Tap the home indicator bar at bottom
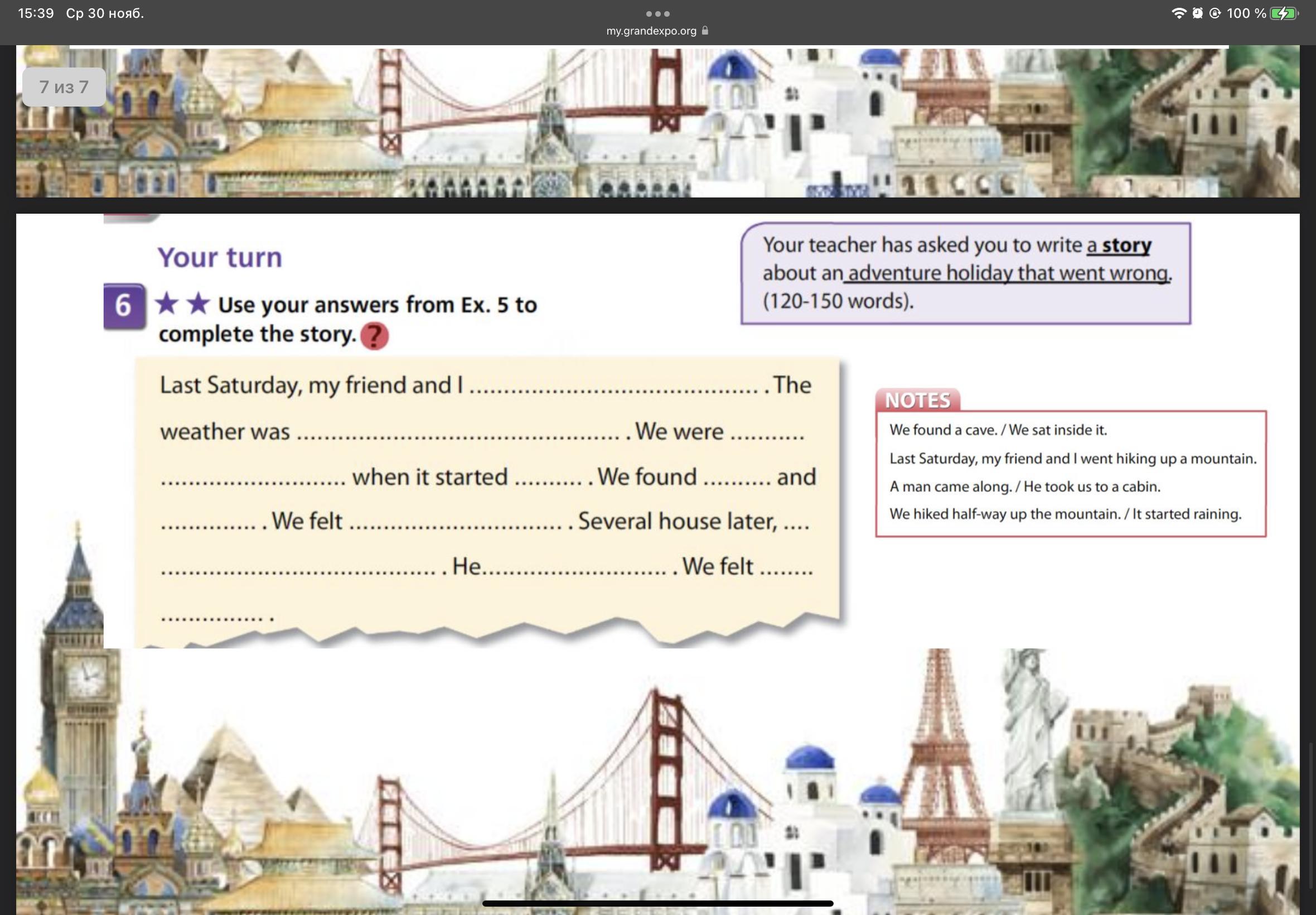The height and width of the screenshot is (915, 1316). point(657,903)
